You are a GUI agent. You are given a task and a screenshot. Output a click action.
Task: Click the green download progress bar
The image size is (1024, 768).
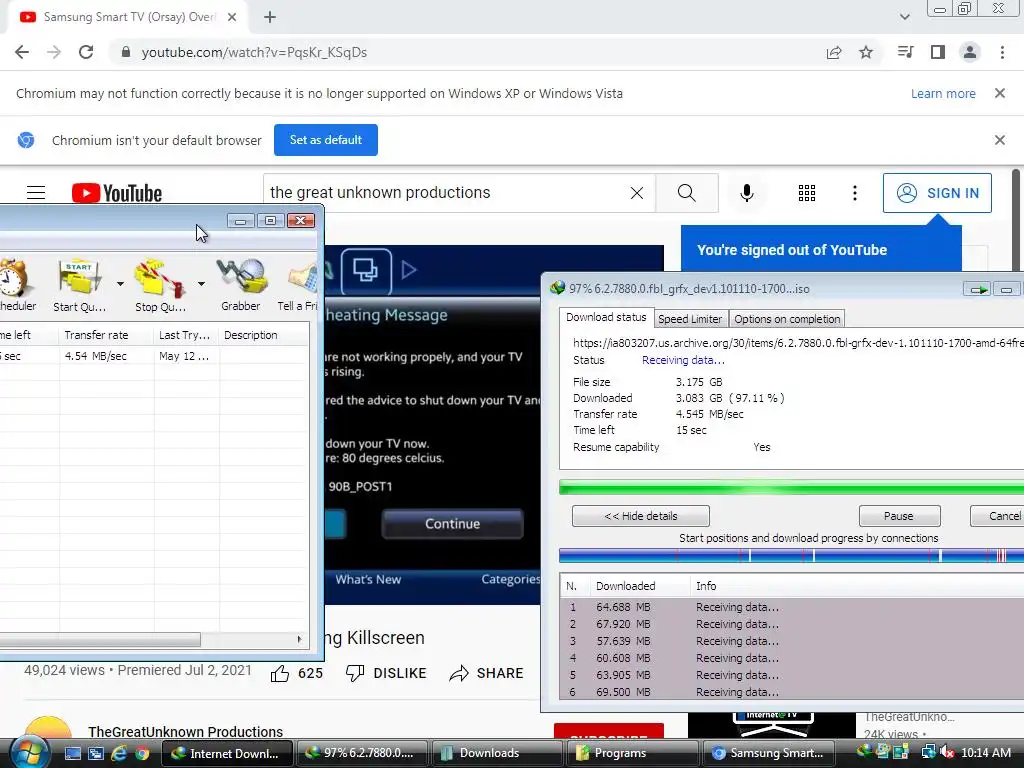click(792, 487)
